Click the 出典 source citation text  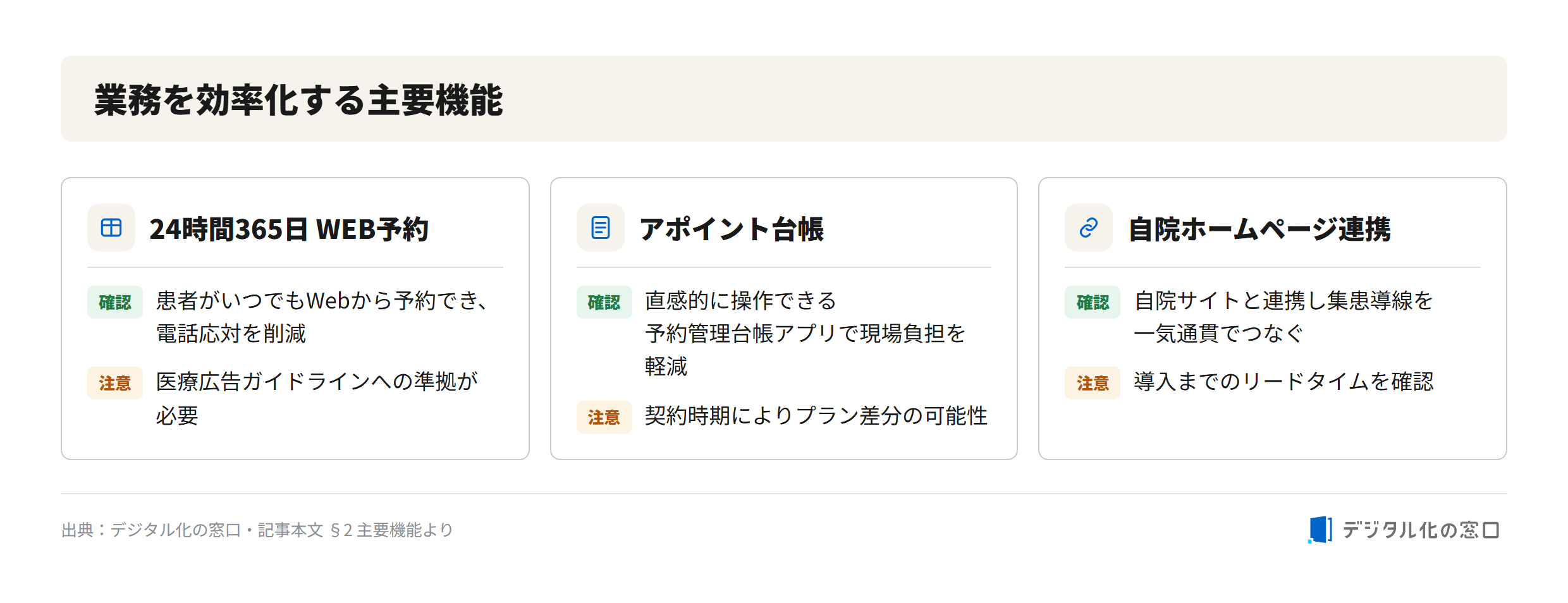pos(257,530)
